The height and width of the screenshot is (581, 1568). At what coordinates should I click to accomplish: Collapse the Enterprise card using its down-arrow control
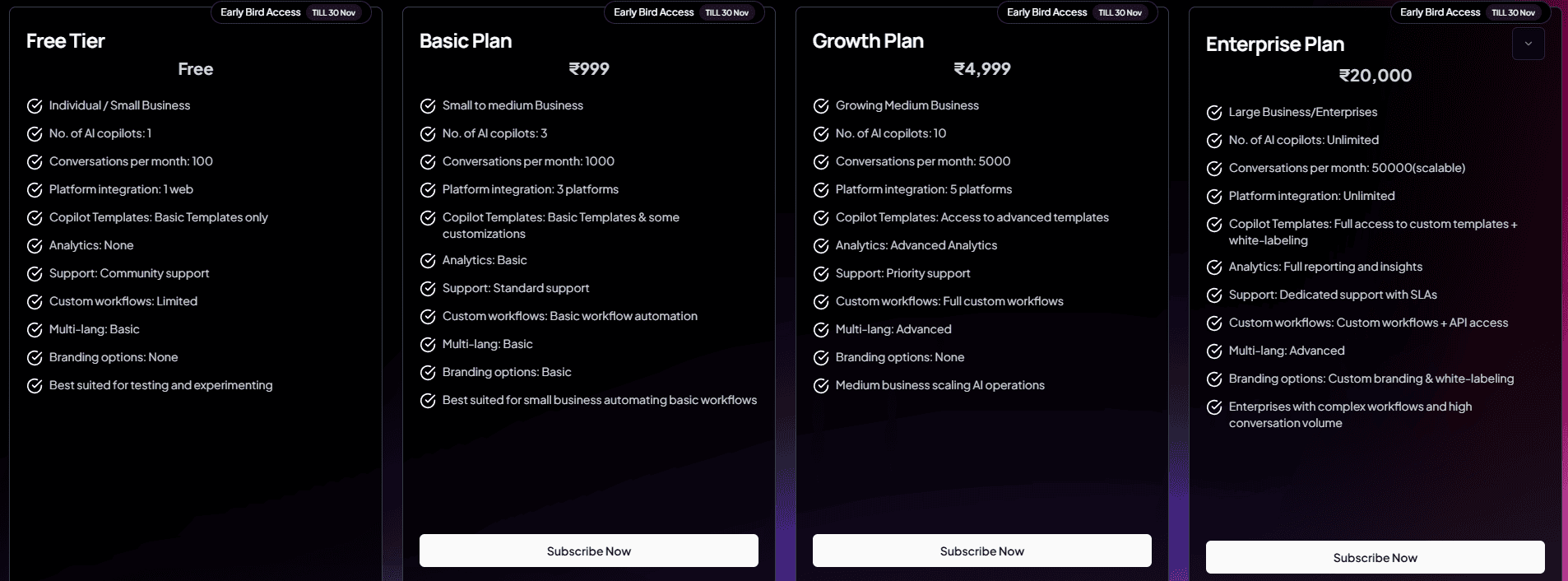1528,44
